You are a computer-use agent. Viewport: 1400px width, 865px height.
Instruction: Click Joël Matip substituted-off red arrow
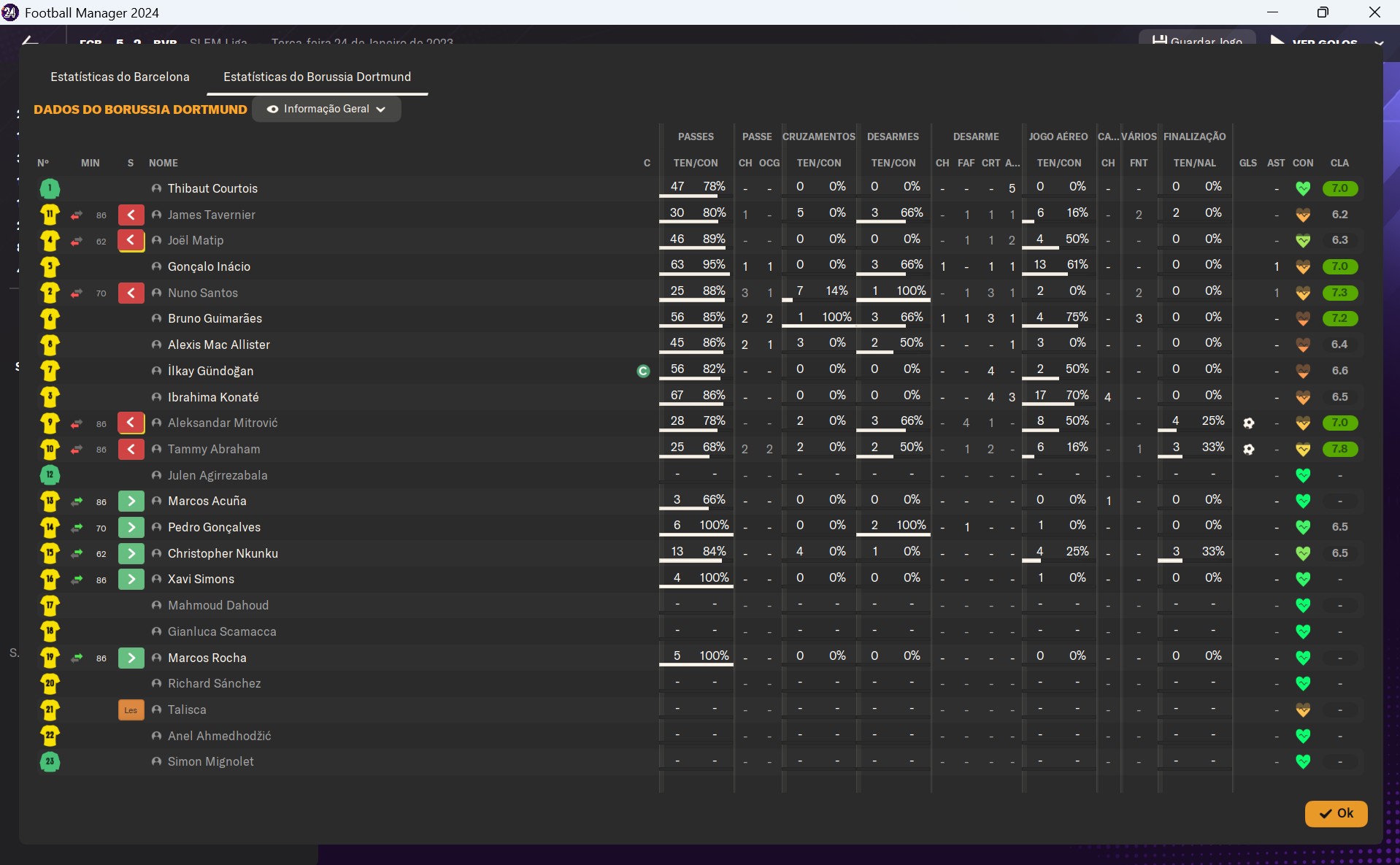click(x=131, y=240)
